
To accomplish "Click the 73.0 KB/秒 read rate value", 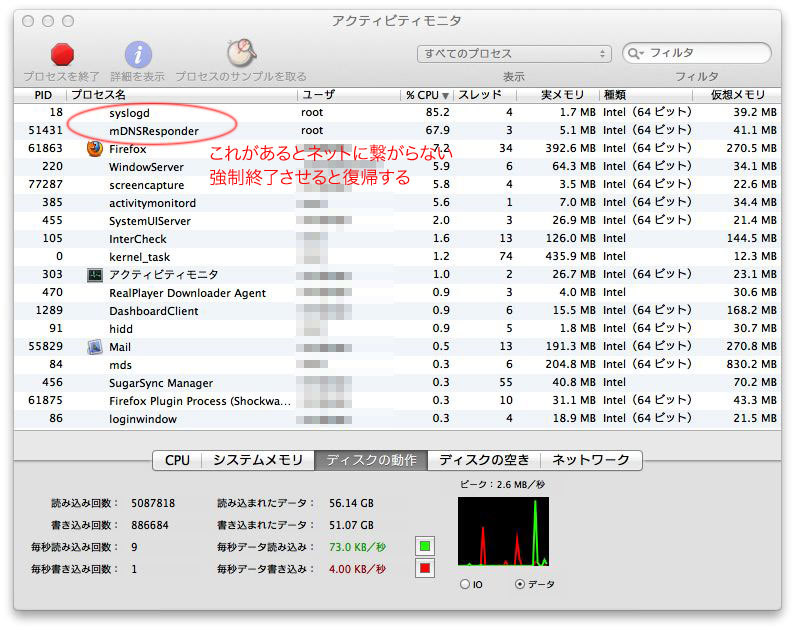I will (x=357, y=547).
